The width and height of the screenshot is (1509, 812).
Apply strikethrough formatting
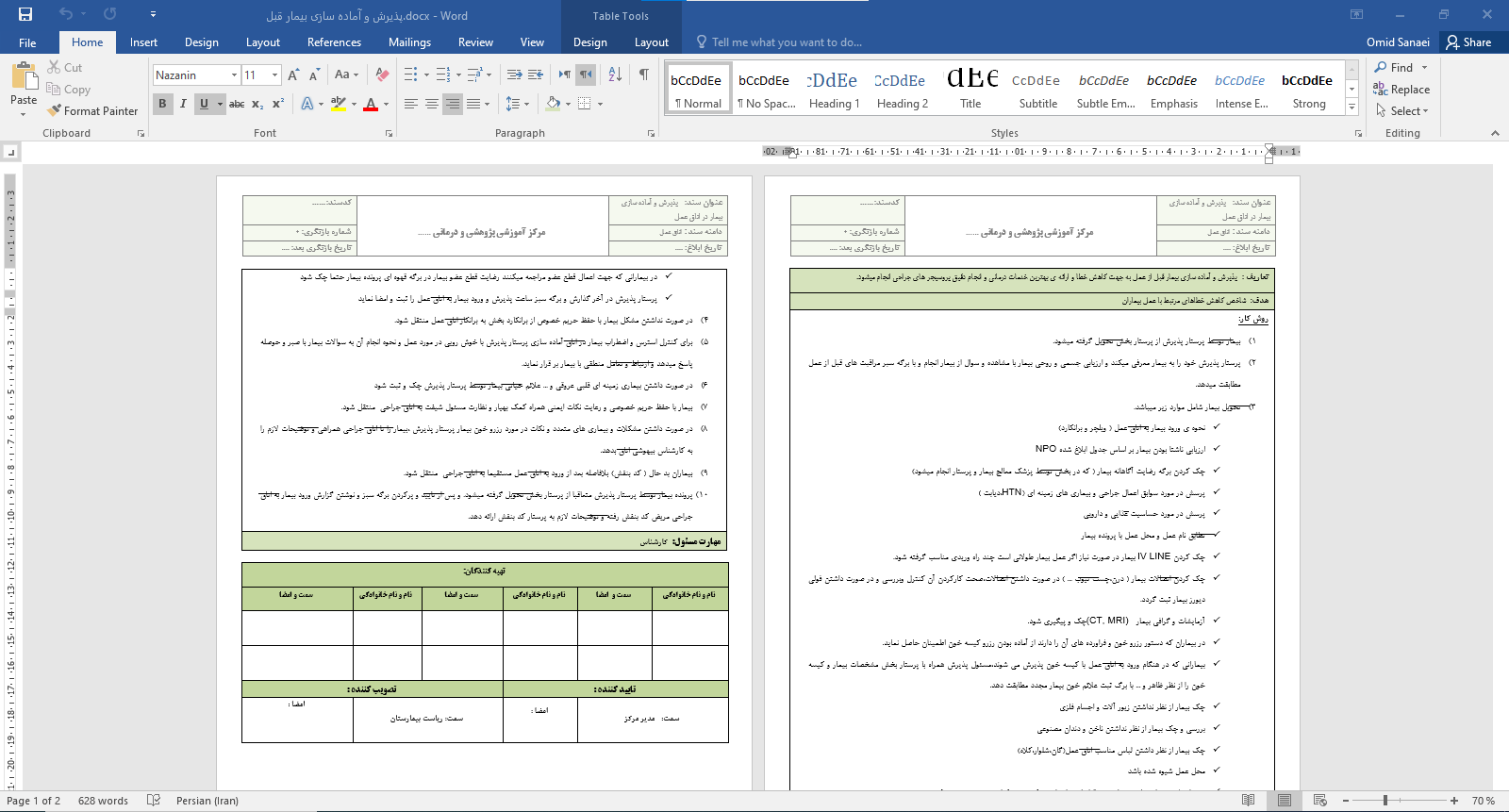point(237,104)
